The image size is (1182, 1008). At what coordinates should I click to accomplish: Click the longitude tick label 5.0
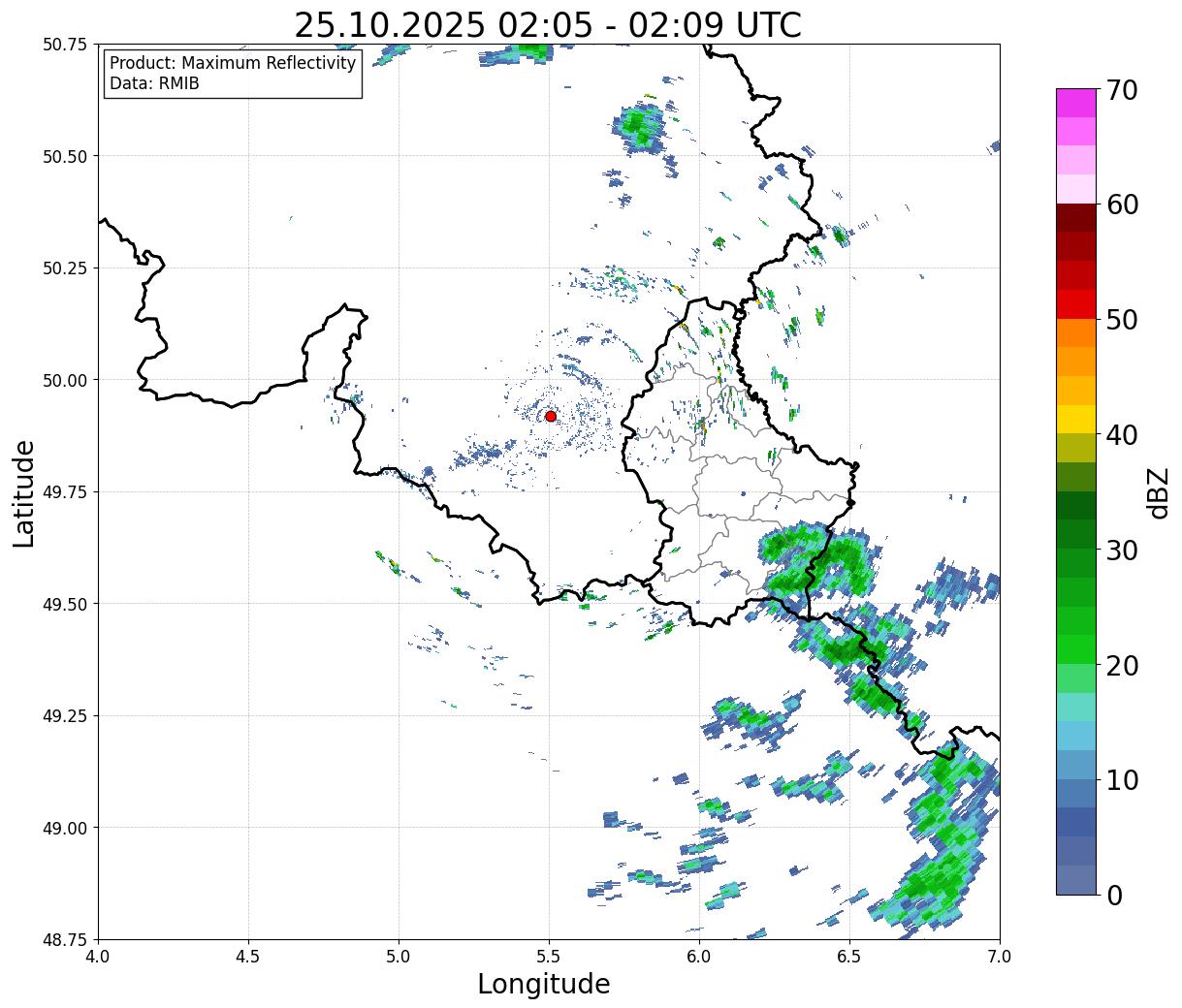399,956
